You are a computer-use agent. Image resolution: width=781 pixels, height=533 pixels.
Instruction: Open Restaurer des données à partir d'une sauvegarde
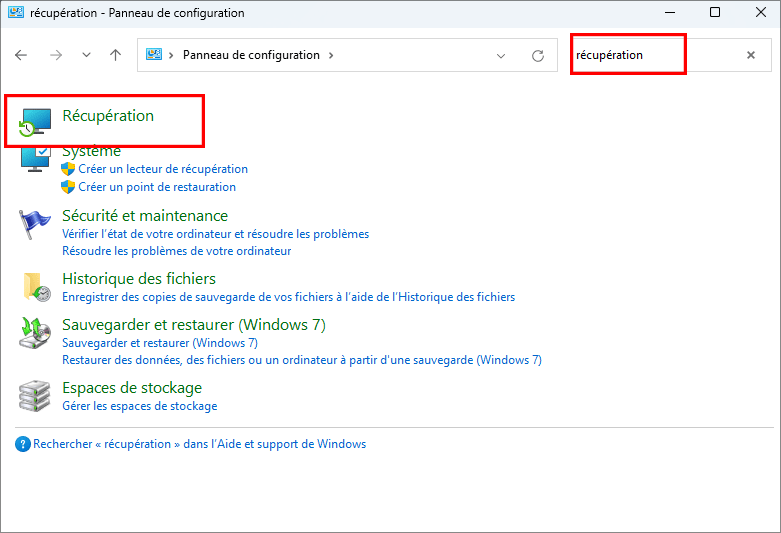(302, 360)
